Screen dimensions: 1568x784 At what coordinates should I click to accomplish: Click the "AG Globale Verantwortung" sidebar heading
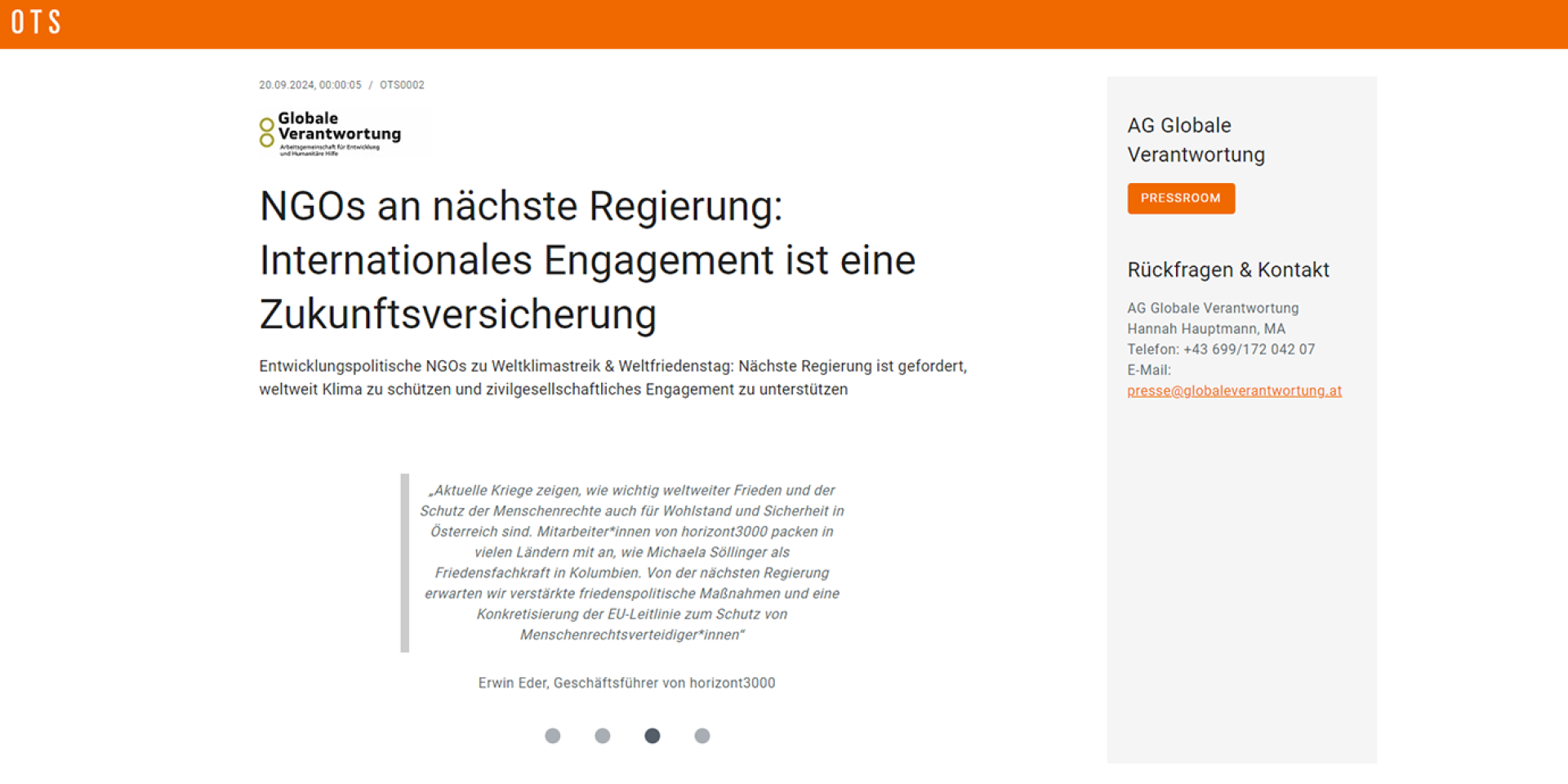[1196, 140]
